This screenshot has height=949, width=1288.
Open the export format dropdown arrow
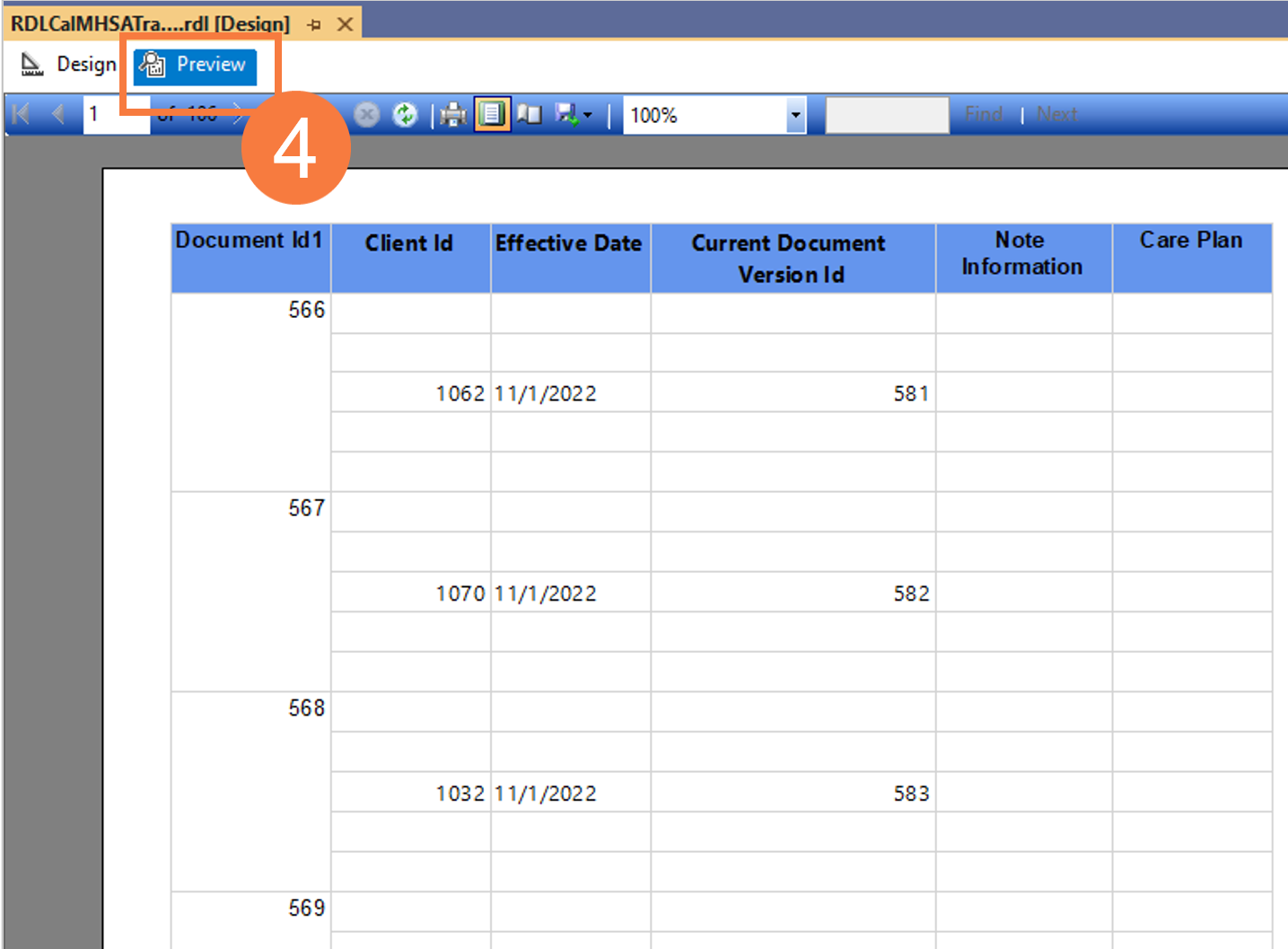[588, 114]
